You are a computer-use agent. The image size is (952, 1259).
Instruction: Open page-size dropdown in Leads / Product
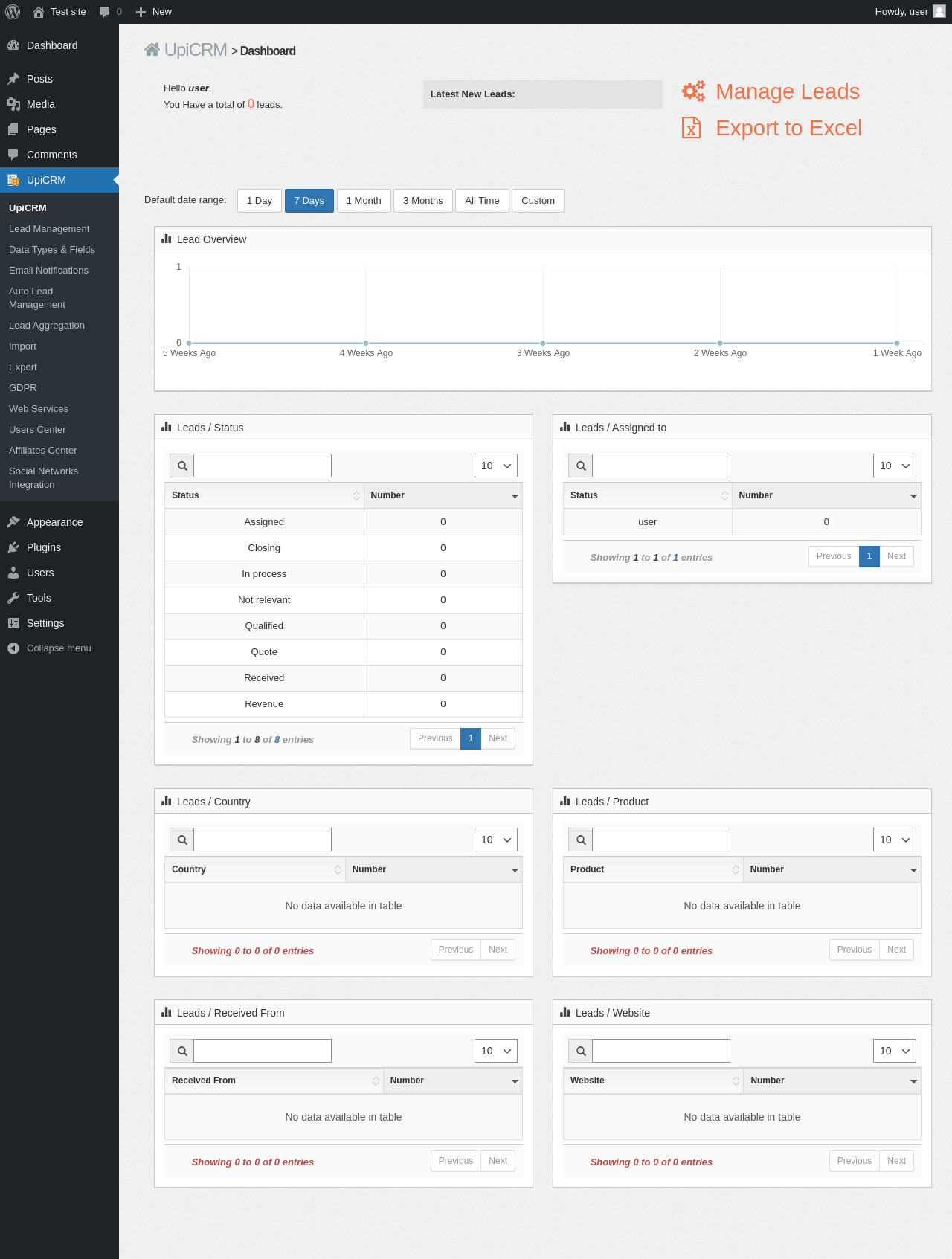click(895, 840)
